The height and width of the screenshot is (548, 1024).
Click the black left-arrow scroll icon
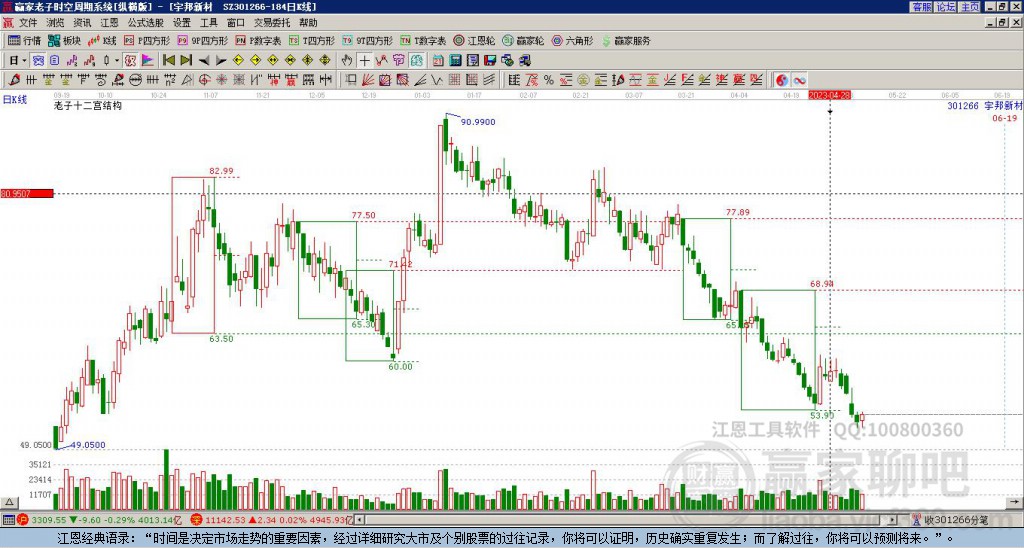pos(204,61)
